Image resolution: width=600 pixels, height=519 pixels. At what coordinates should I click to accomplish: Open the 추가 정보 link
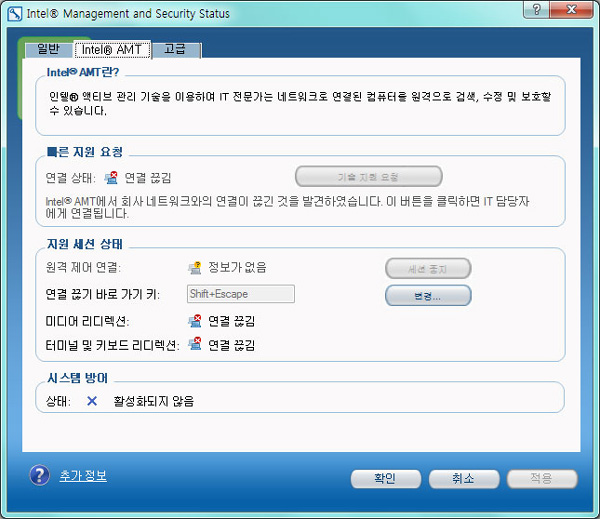(83, 476)
